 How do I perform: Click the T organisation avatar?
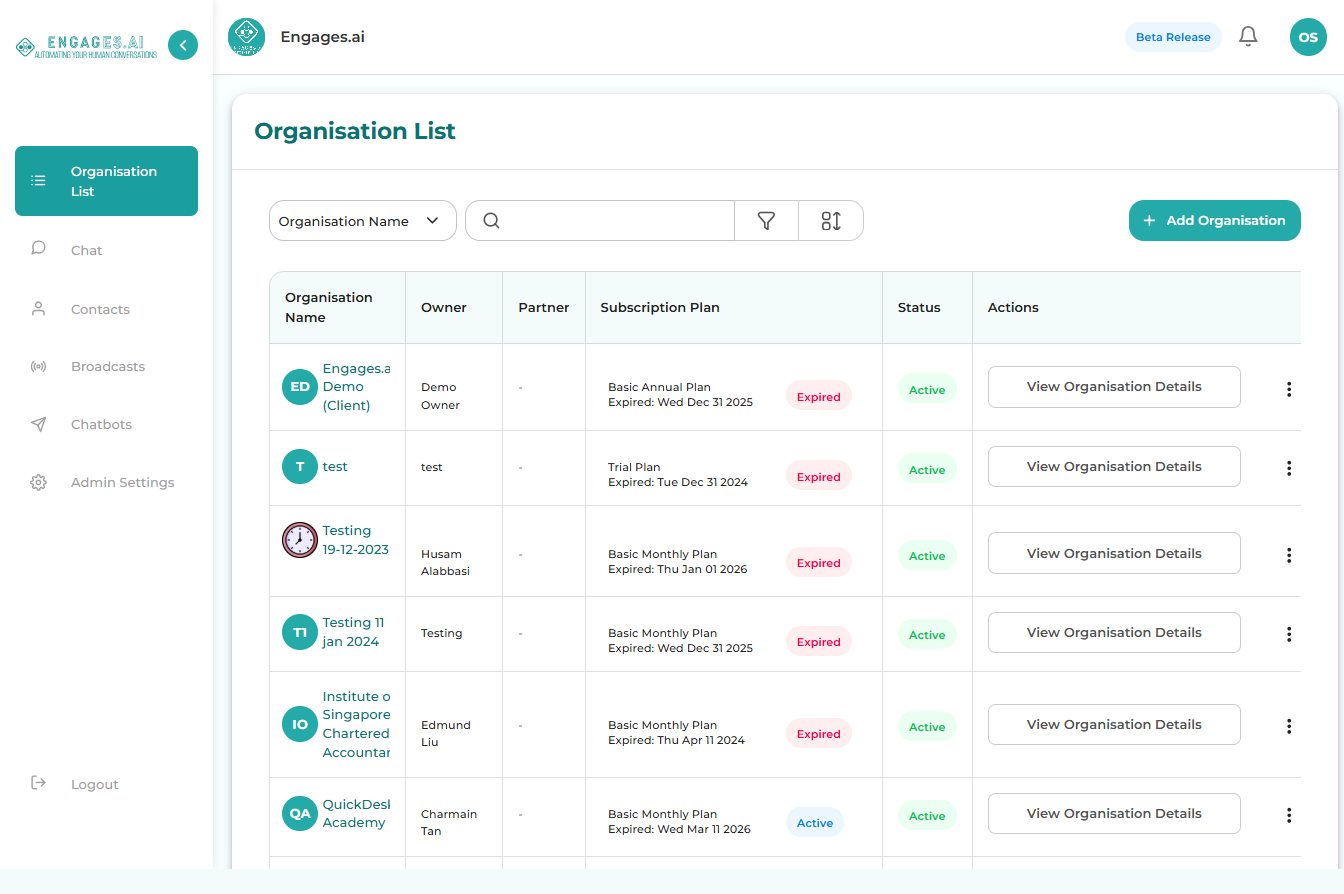click(x=300, y=466)
